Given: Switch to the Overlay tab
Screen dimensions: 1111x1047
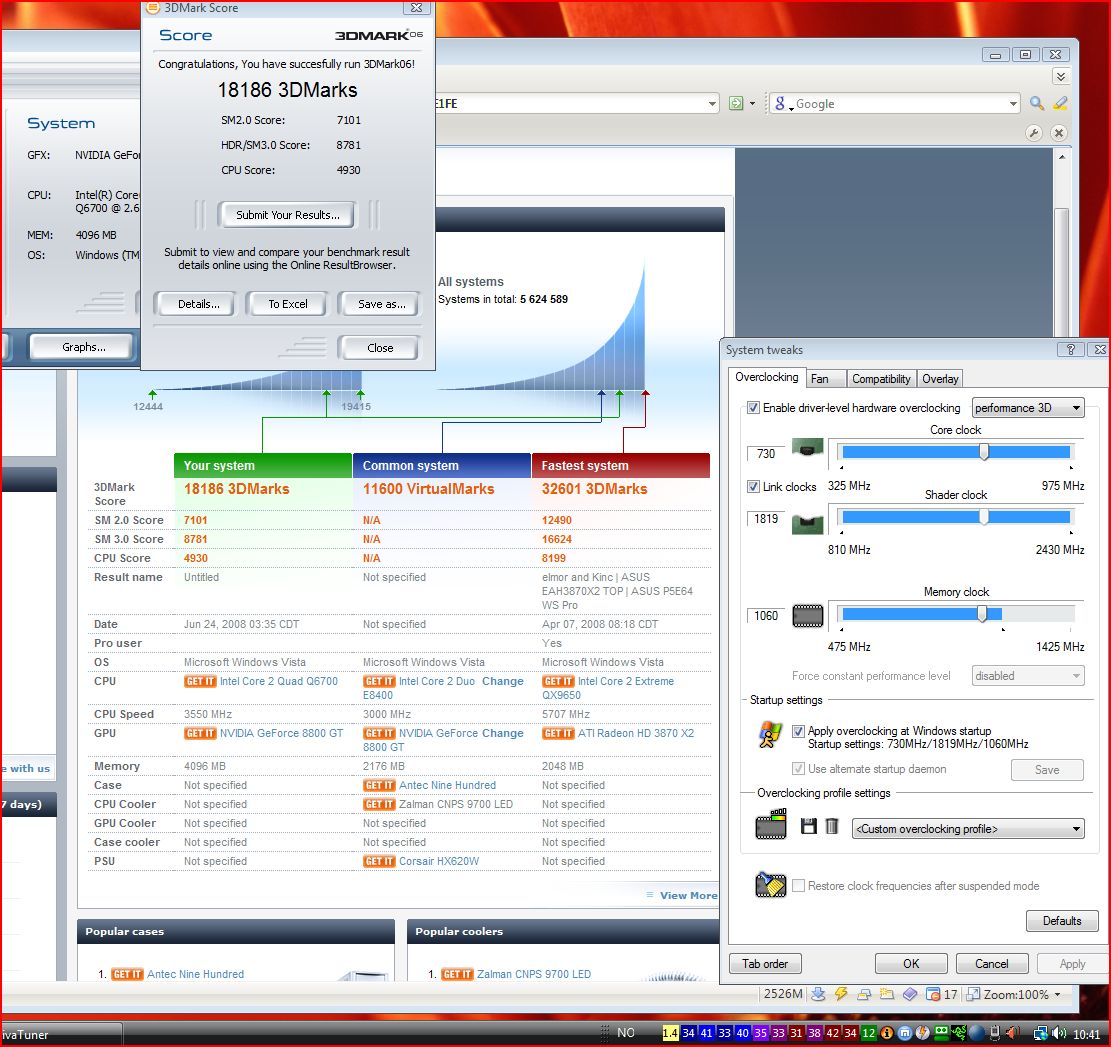Looking at the screenshot, I should click(x=940, y=379).
